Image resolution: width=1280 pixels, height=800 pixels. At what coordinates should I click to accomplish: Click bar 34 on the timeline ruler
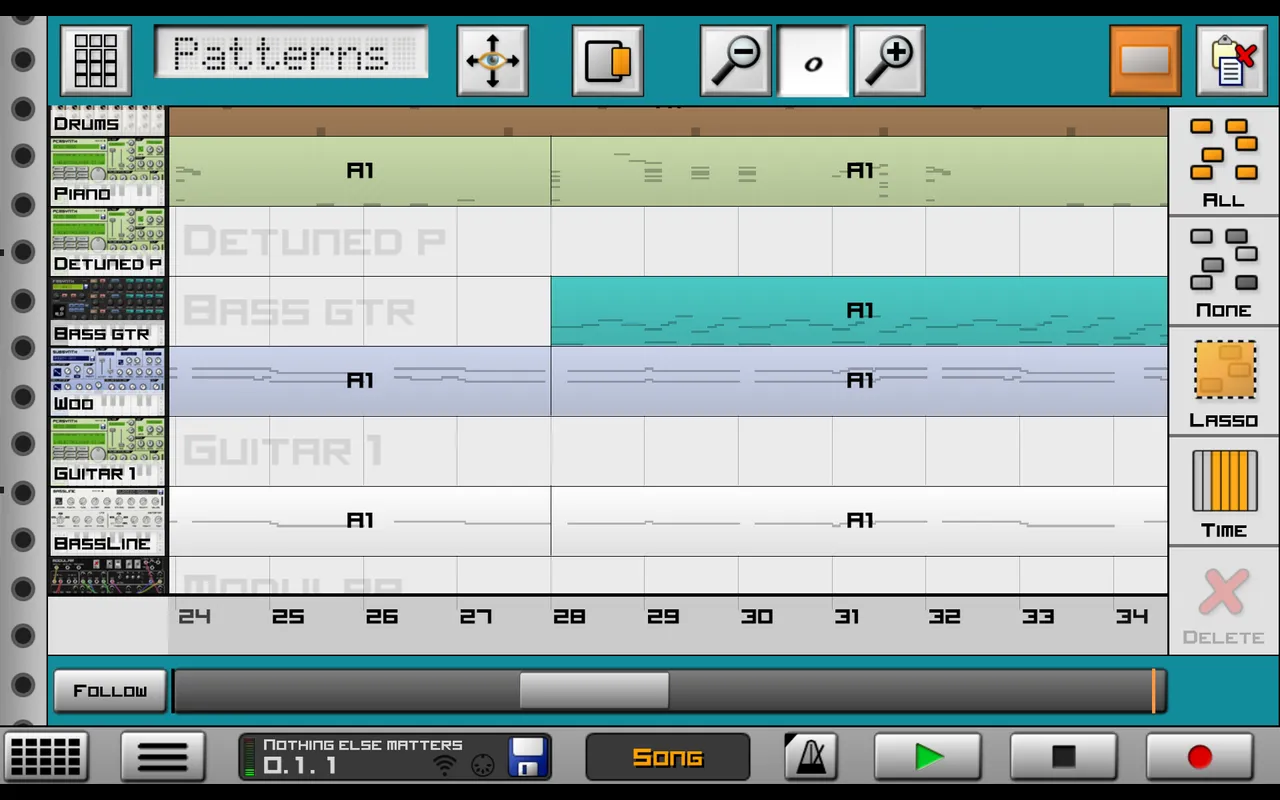(x=1132, y=617)
